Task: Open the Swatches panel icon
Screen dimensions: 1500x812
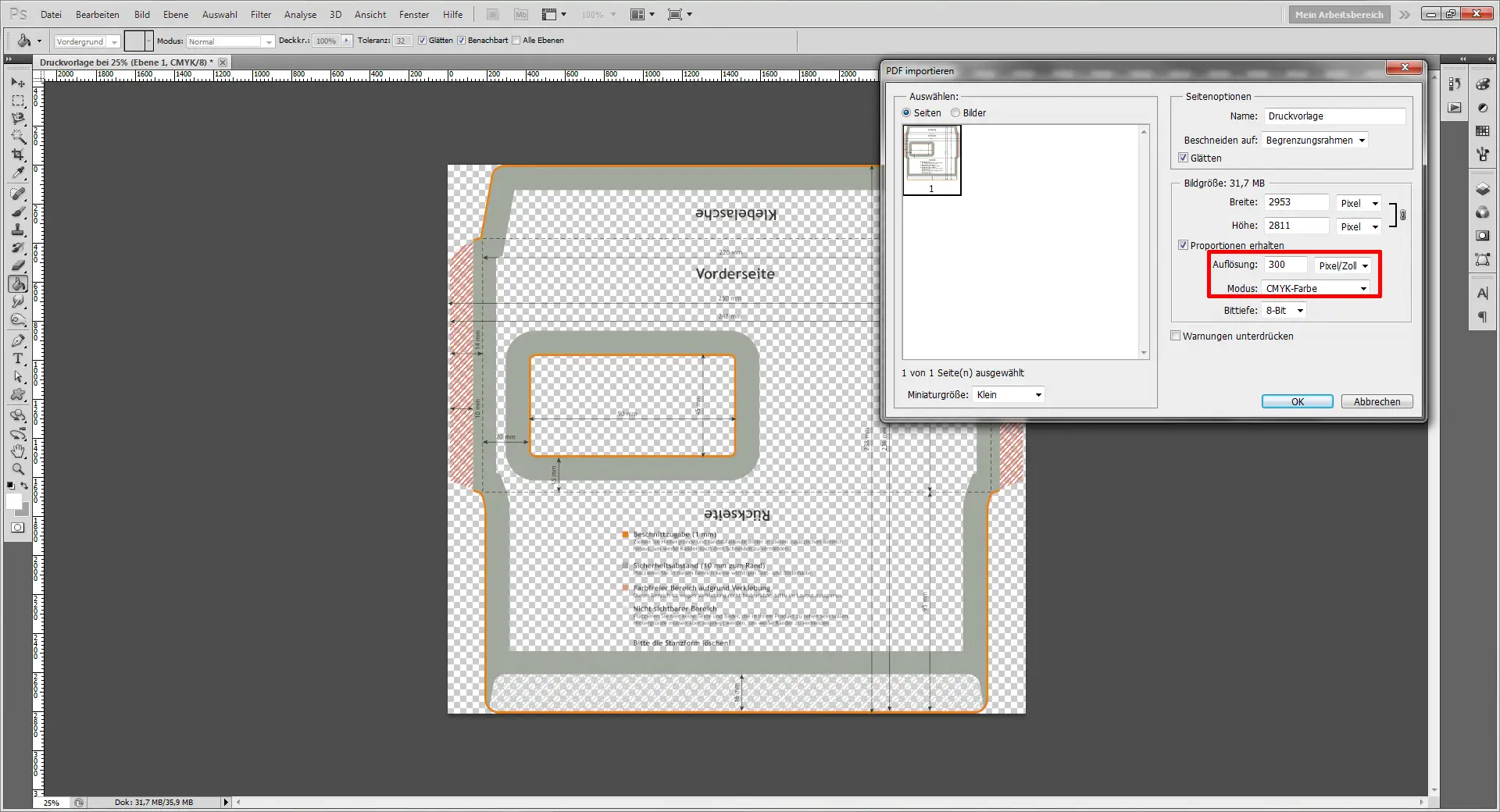Action: pos(1482,131)
